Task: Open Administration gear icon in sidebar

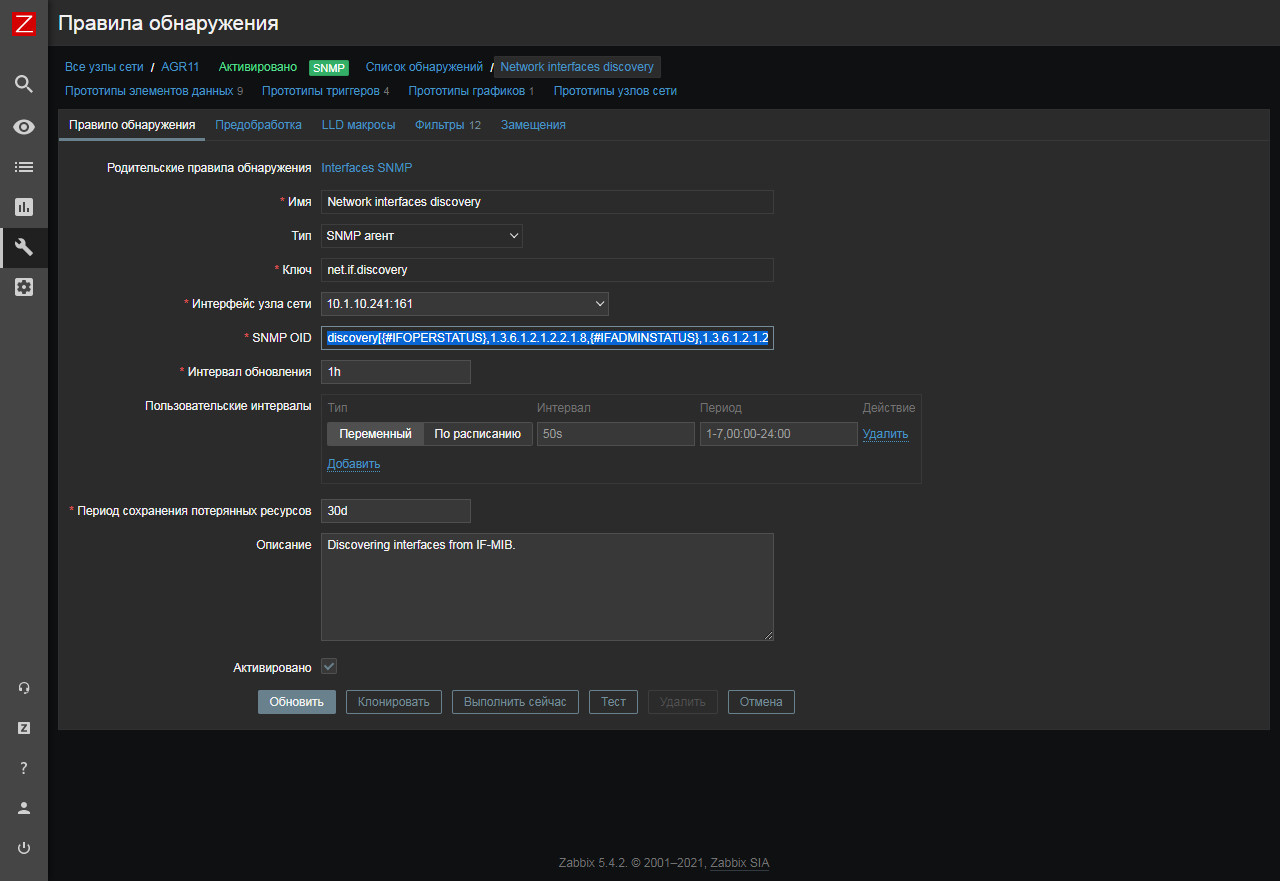Action: click(x=24, y=287)
